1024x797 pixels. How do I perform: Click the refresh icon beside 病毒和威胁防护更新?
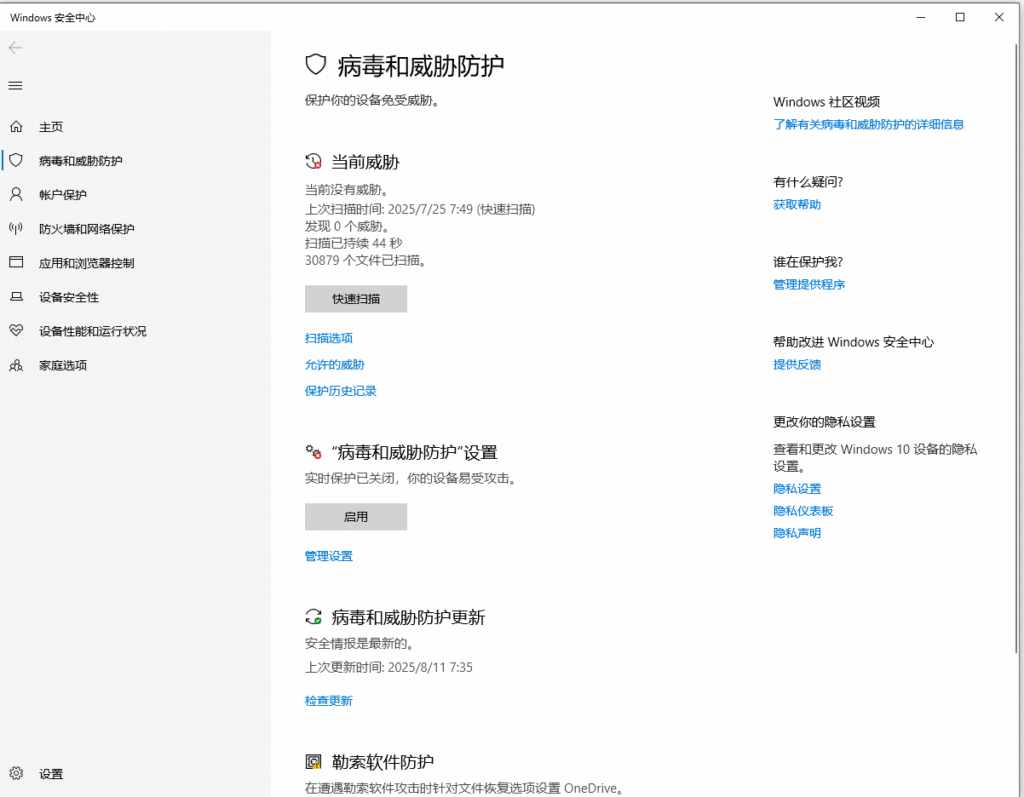(313, 617)
